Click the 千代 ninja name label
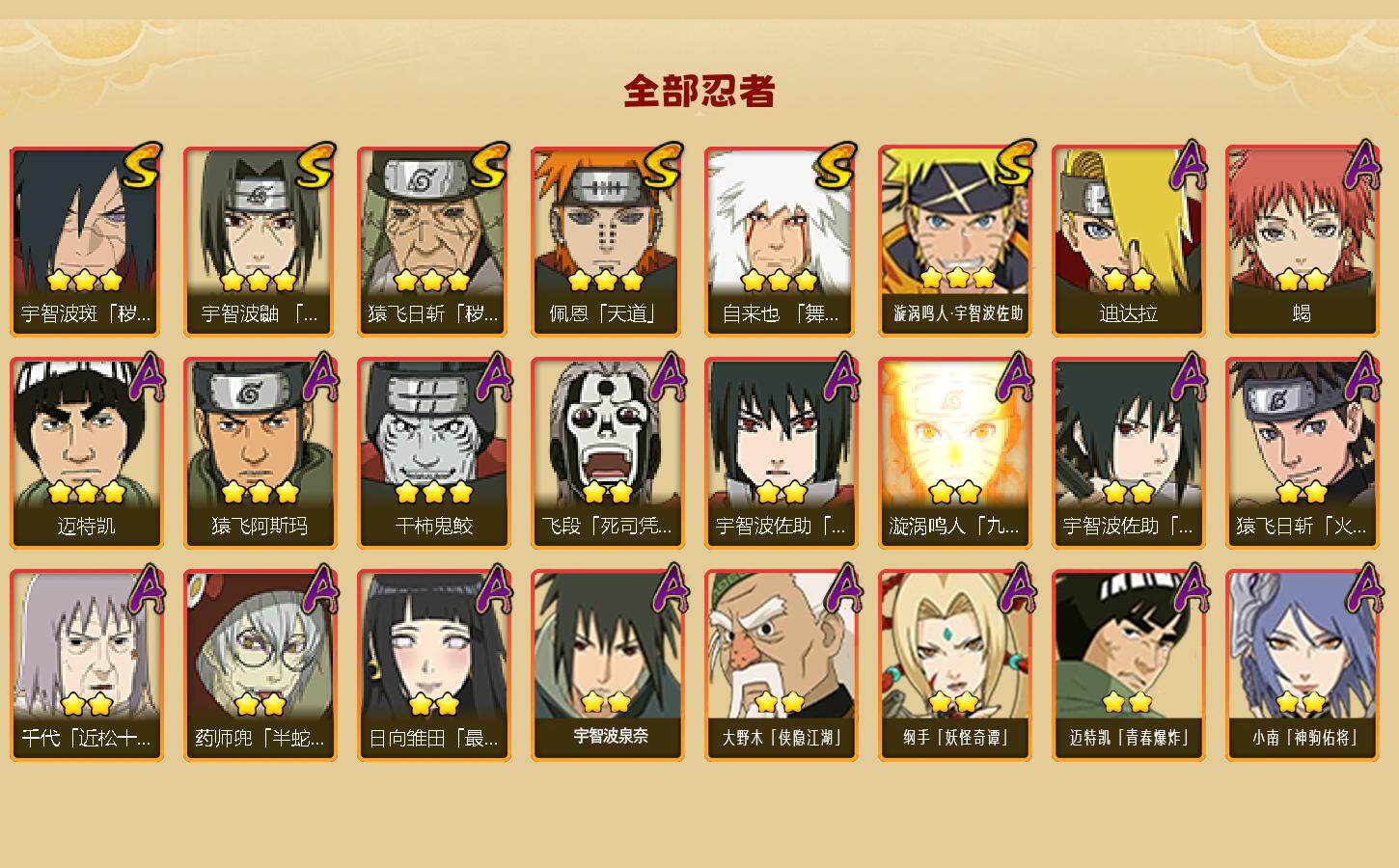 point(86,738)
